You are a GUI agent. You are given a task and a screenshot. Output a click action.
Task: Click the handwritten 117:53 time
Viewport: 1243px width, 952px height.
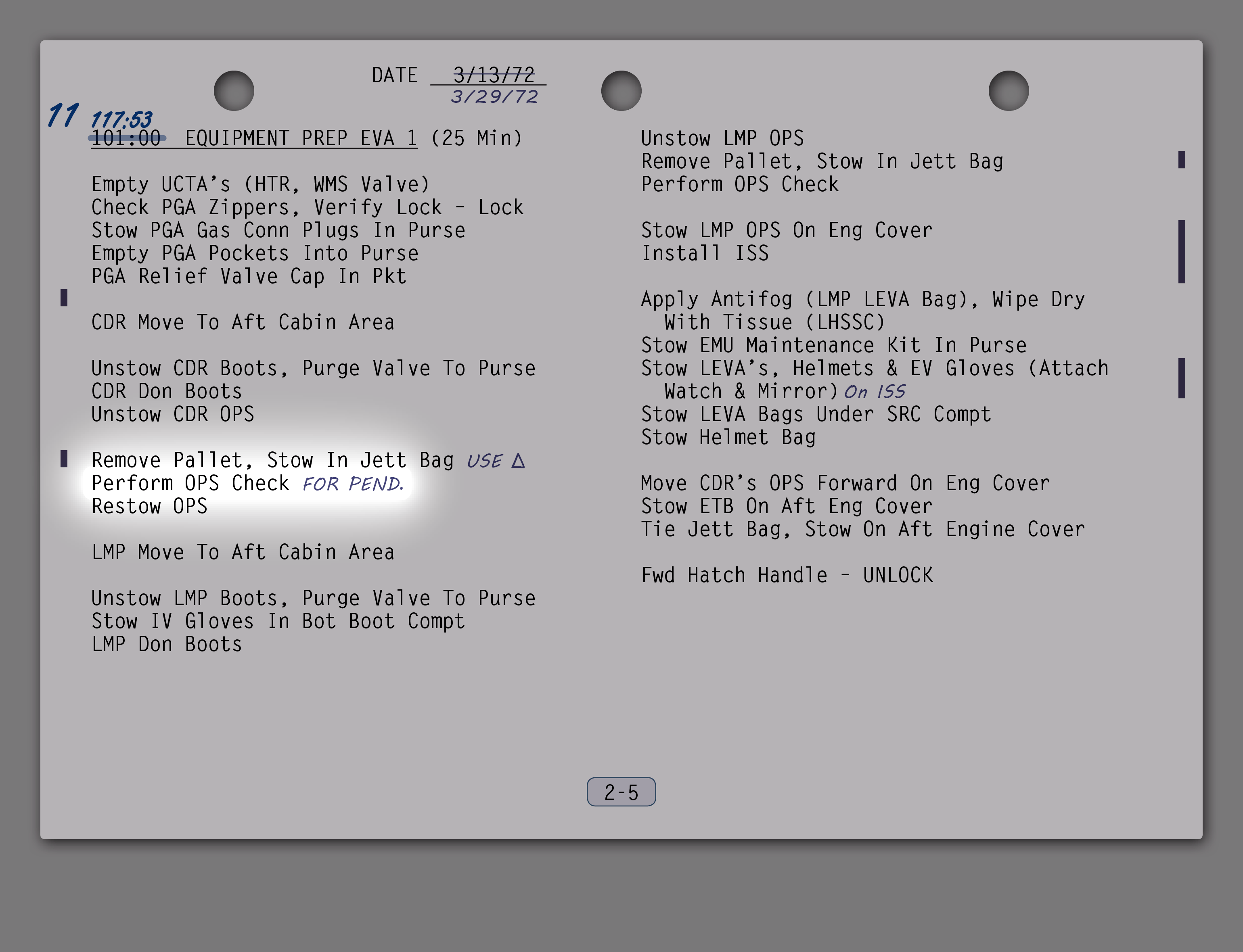(121, 119)
